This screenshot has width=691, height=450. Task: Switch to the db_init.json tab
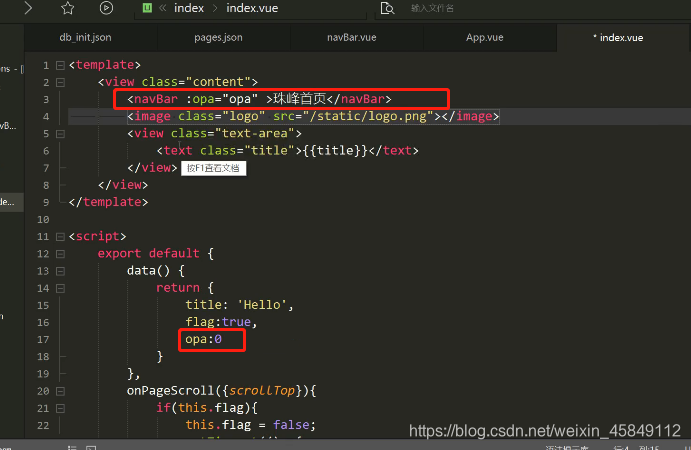point(85,37)
